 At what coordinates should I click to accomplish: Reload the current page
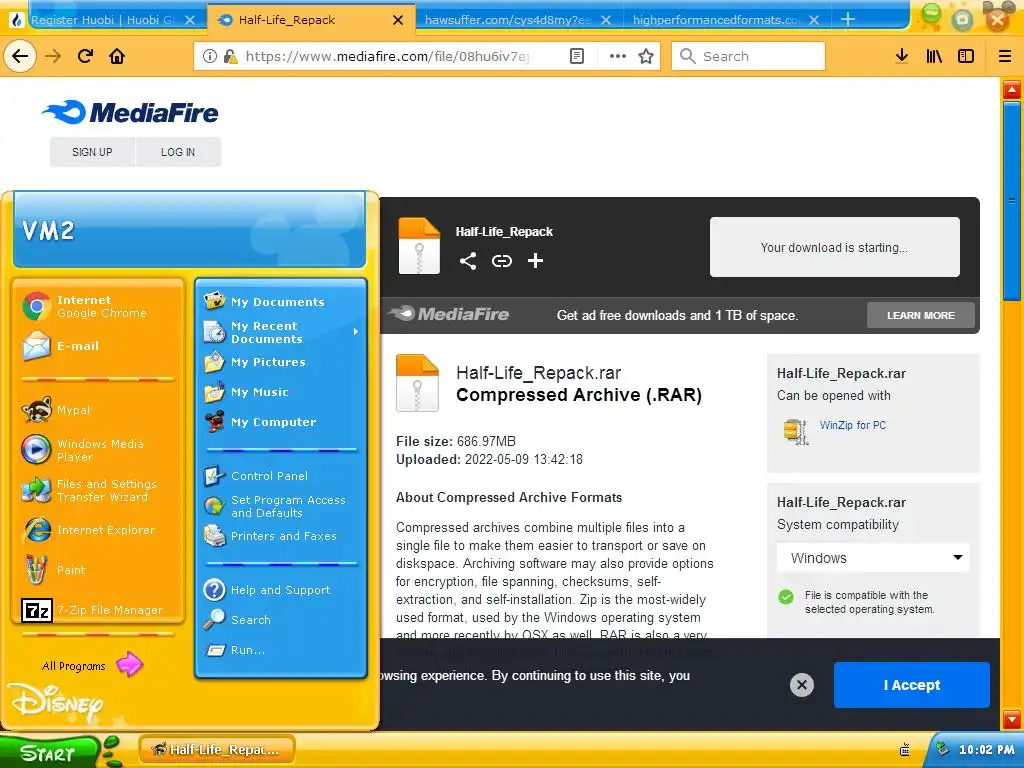click(x=86, y=56)
